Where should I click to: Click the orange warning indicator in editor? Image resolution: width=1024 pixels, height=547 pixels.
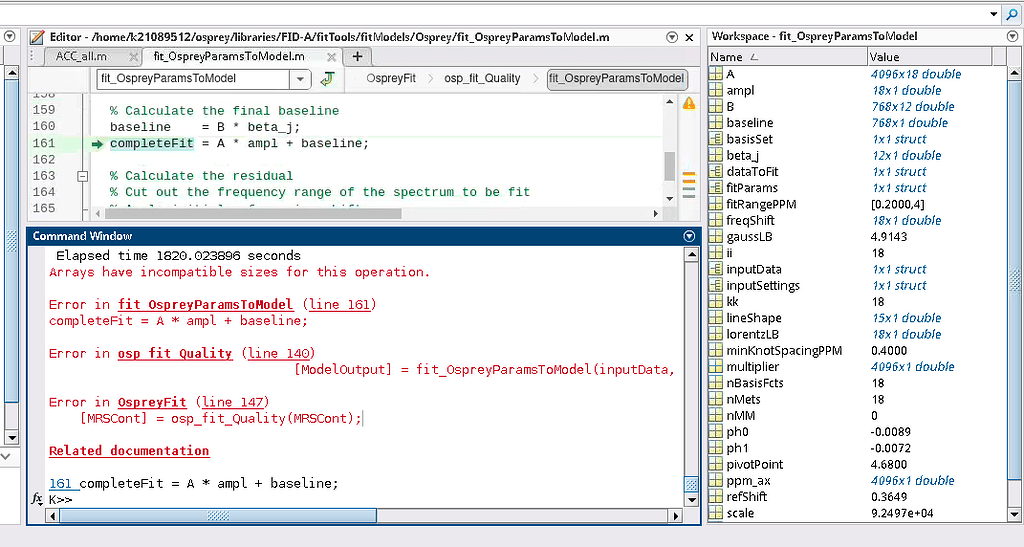click(x=688, y=104)
